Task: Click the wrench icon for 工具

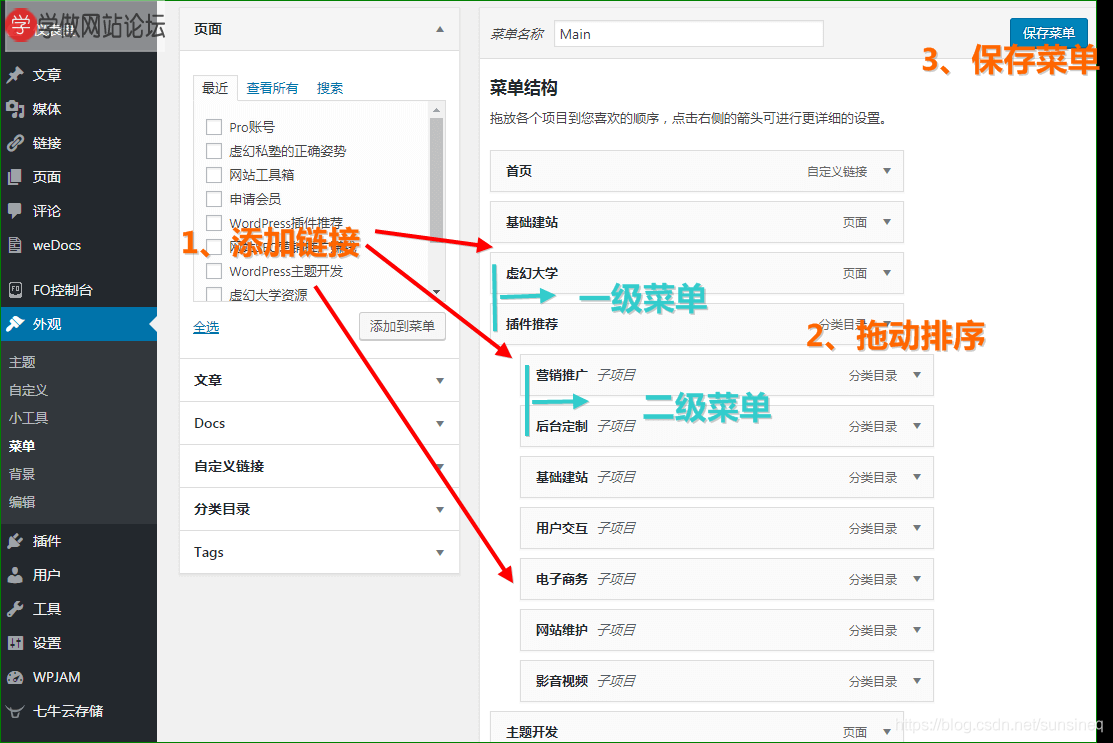Action: 15,609
